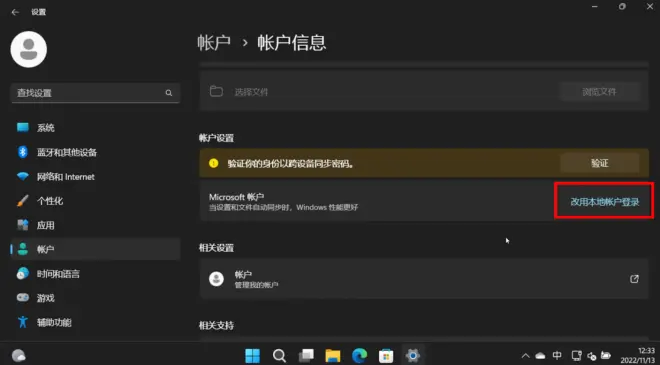Open external link icon for 管理我的帐户

tap(634, 279)
